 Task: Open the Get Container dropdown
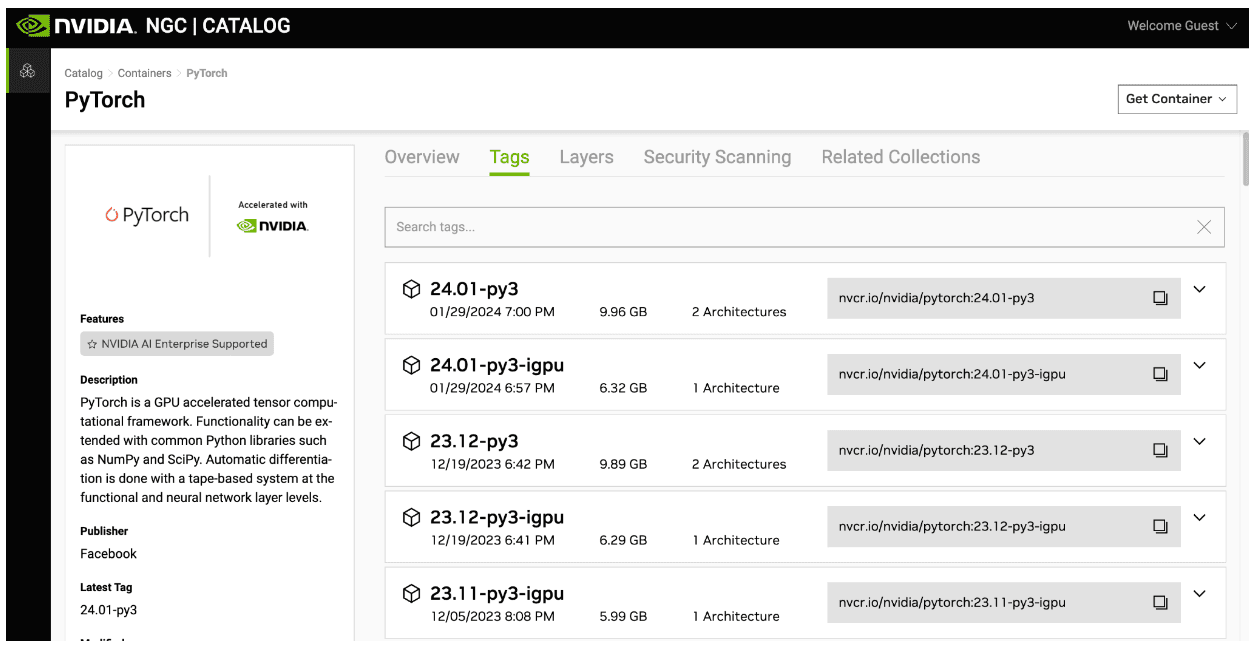coord(1177,99)
